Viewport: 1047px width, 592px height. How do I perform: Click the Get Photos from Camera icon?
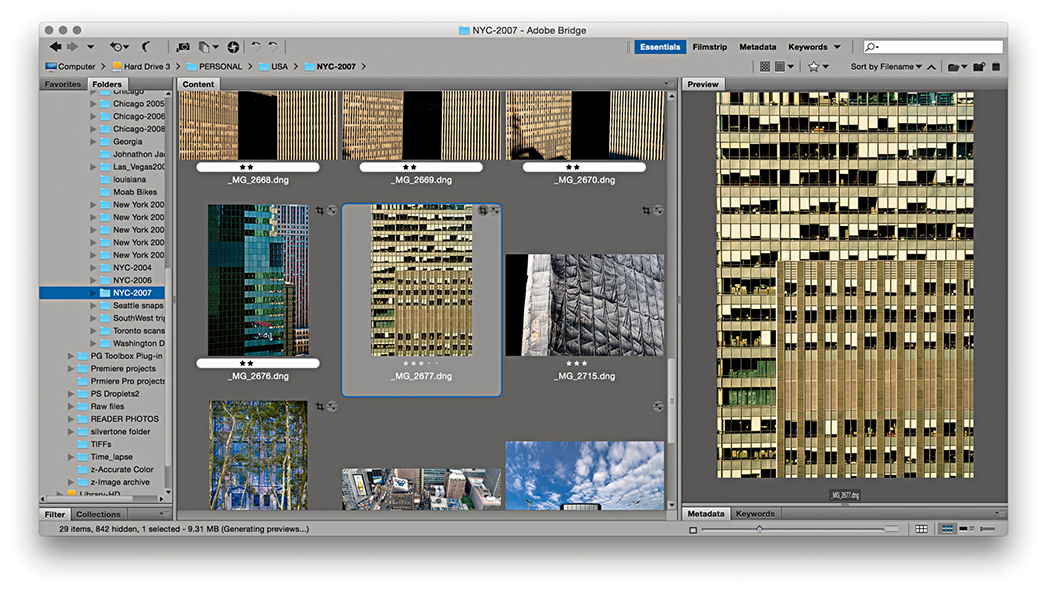click(183, 47)
